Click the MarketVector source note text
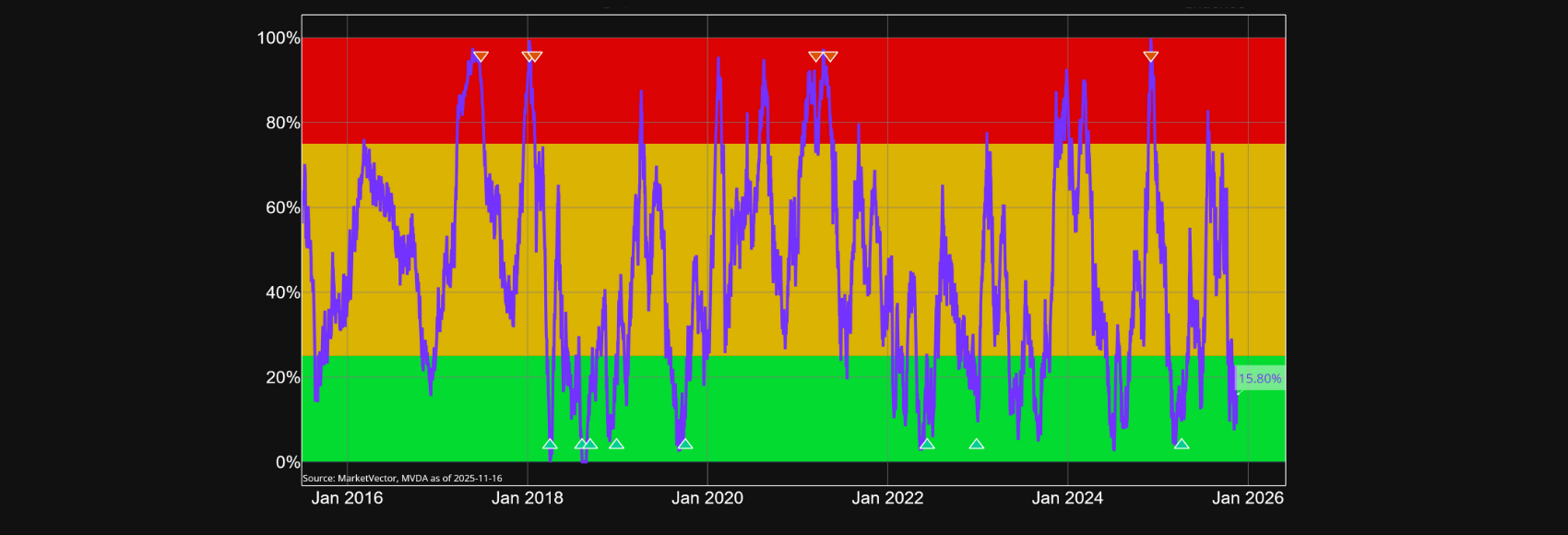The width and height of the screenshot is (1568, 535). pos(402,478)
